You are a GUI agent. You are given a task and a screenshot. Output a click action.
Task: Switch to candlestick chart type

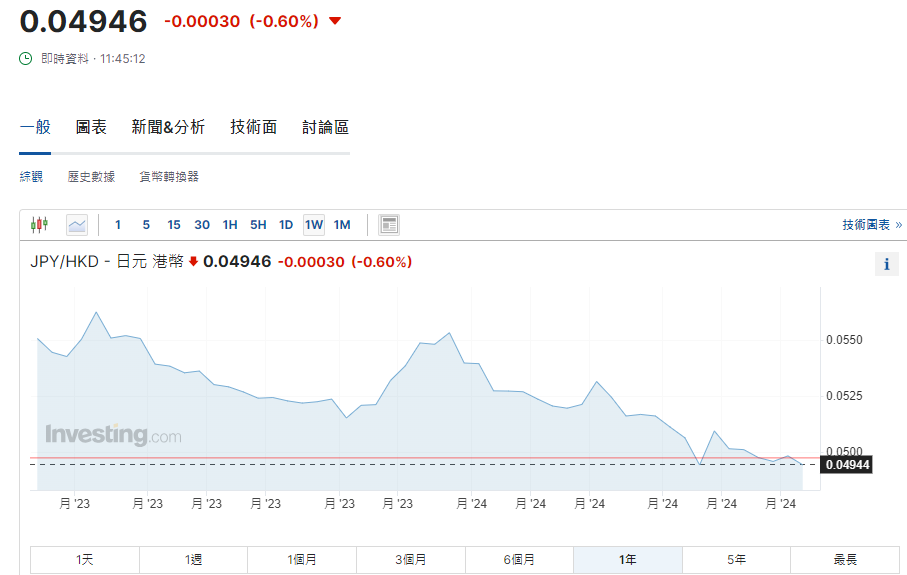(x=39, y=225)
